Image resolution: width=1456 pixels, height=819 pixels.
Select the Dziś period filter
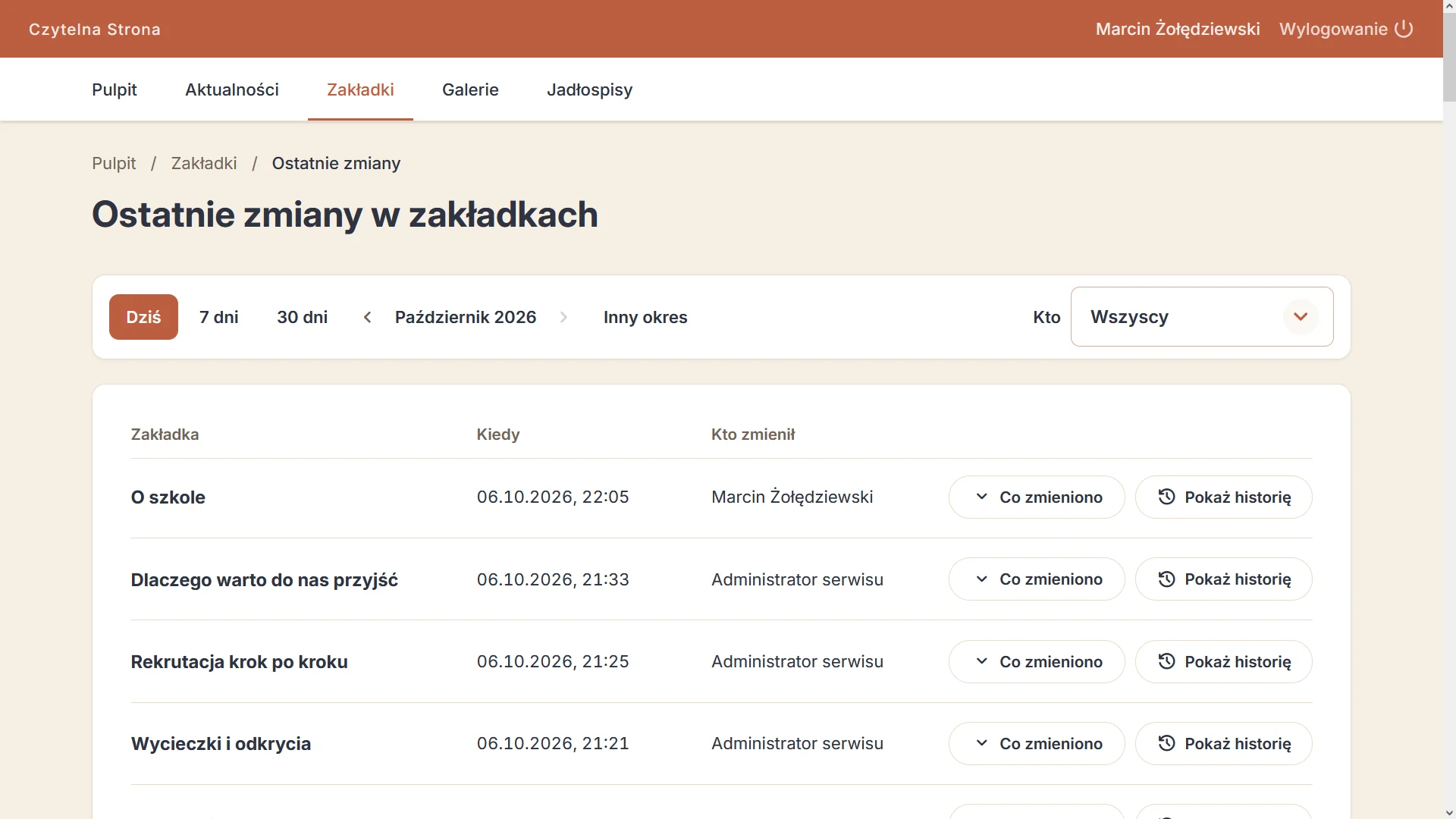[143, 317]
